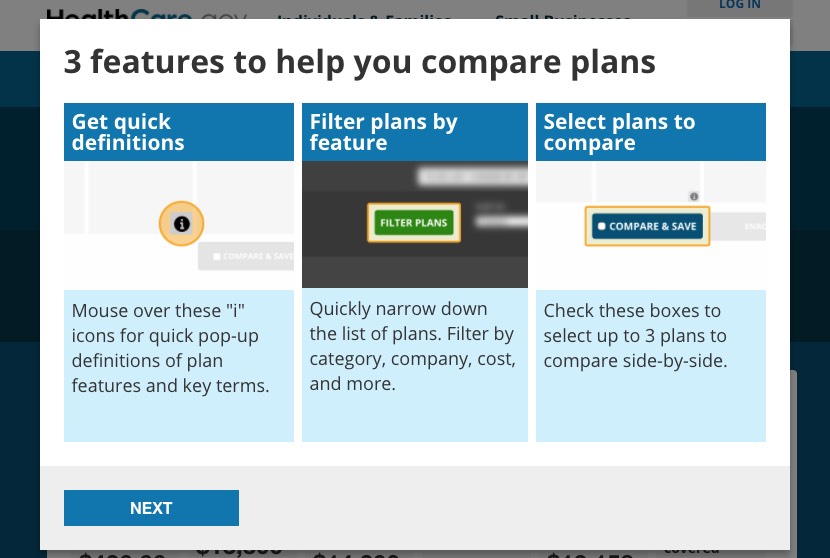This screenshot has height=558, width=830.
Task: Open the Small Businesses menu
Action: point(562,19)
